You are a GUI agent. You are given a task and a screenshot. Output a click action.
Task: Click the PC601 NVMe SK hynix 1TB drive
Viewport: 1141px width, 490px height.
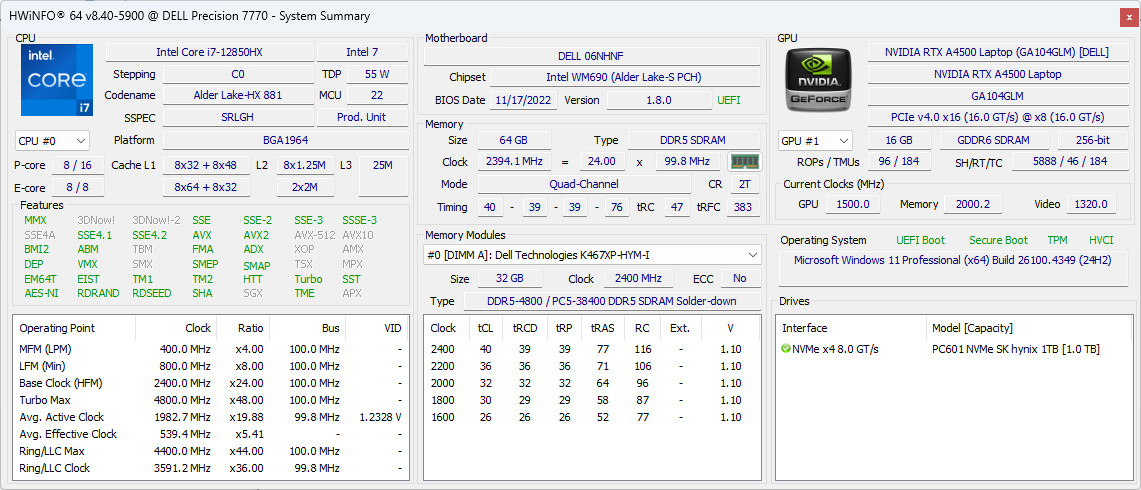[1016, 349]
